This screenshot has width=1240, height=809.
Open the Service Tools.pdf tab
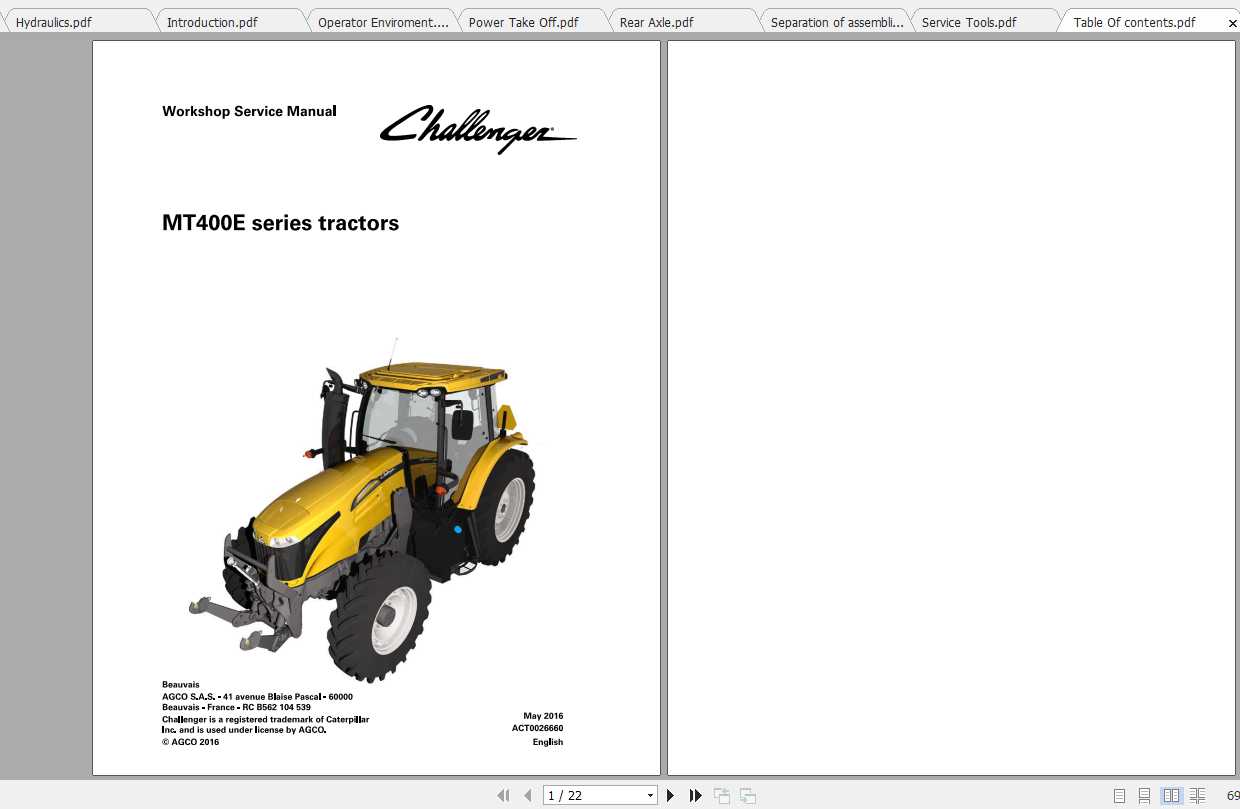pyautogui.click(x=984, y=21)
